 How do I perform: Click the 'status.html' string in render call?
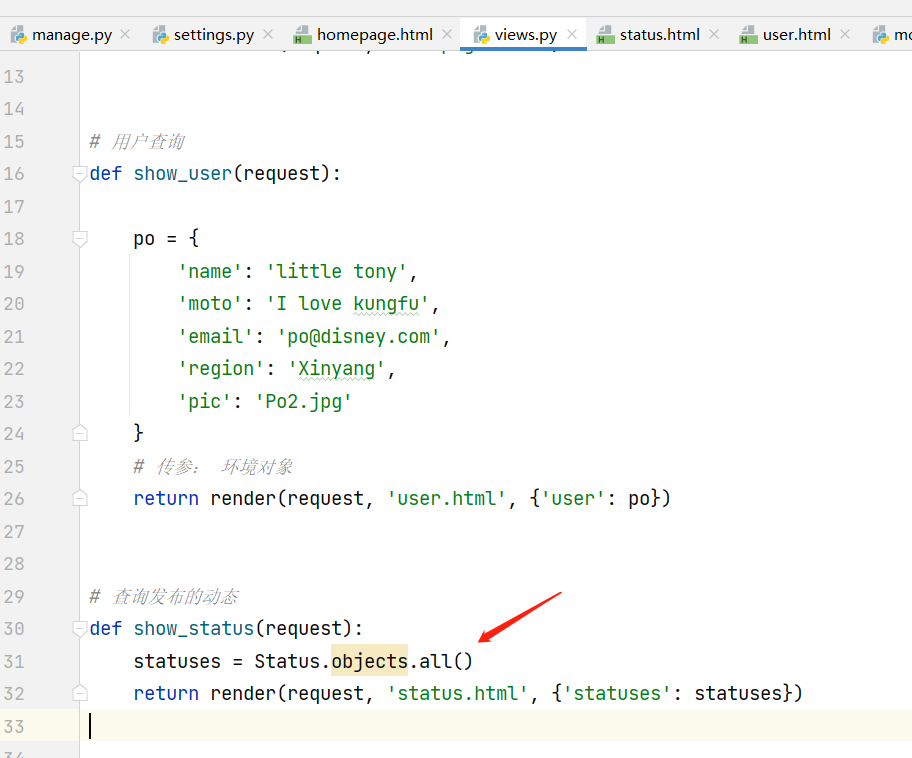458,693
